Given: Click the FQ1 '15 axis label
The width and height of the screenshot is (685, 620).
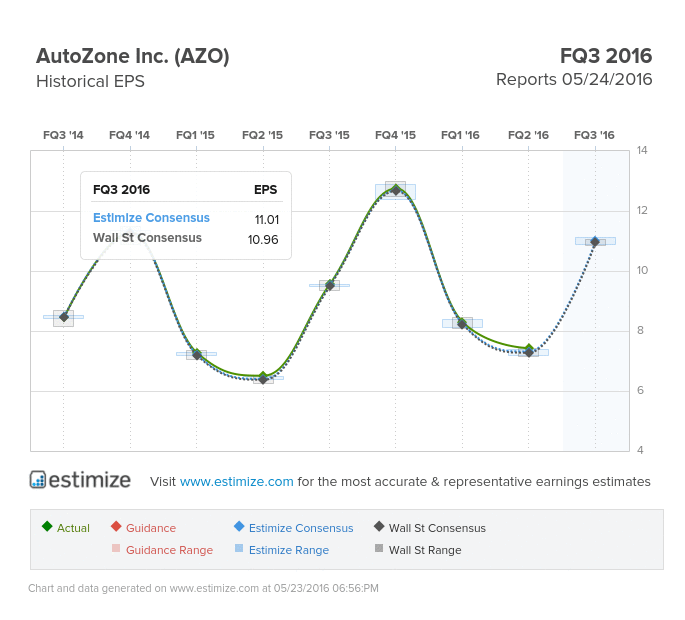Looking at the screenshot, I should point(195,135).
